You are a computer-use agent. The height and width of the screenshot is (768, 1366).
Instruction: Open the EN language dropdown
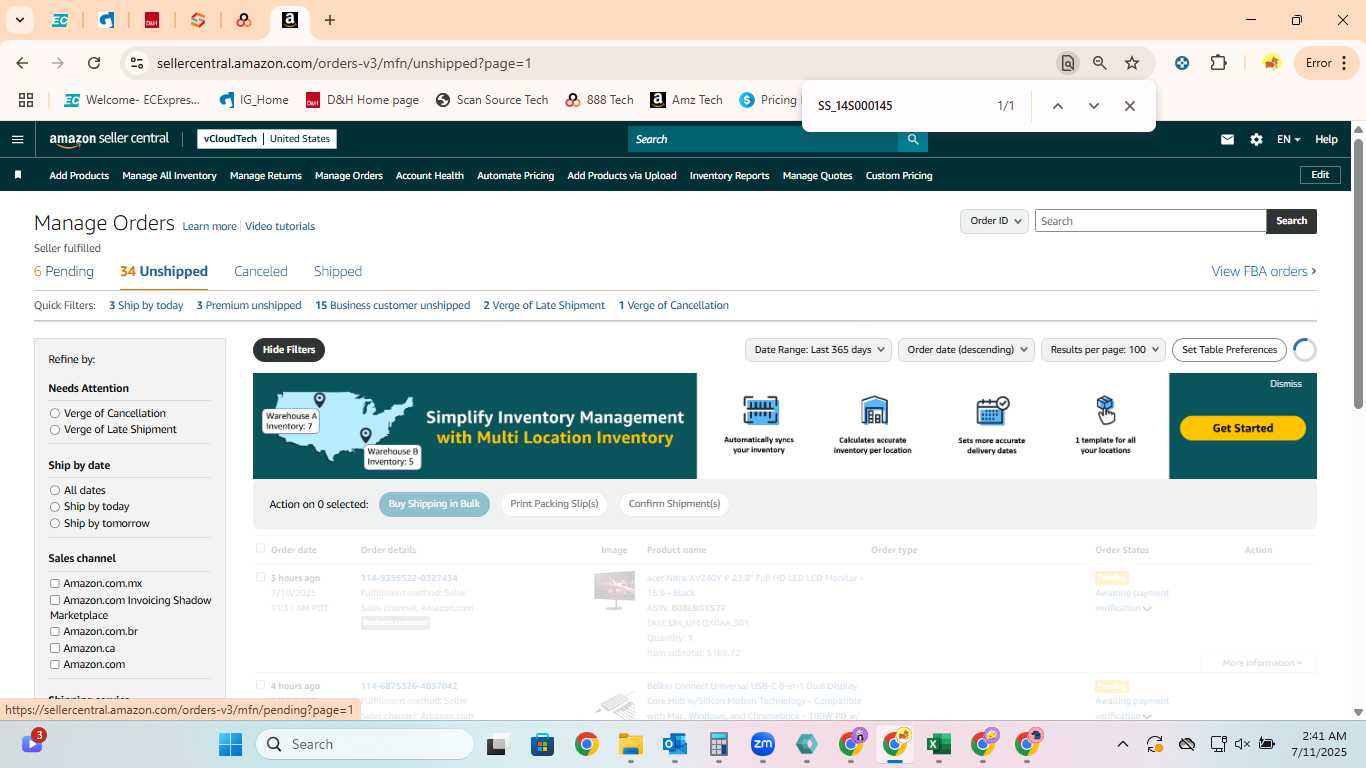point(1288,140)
